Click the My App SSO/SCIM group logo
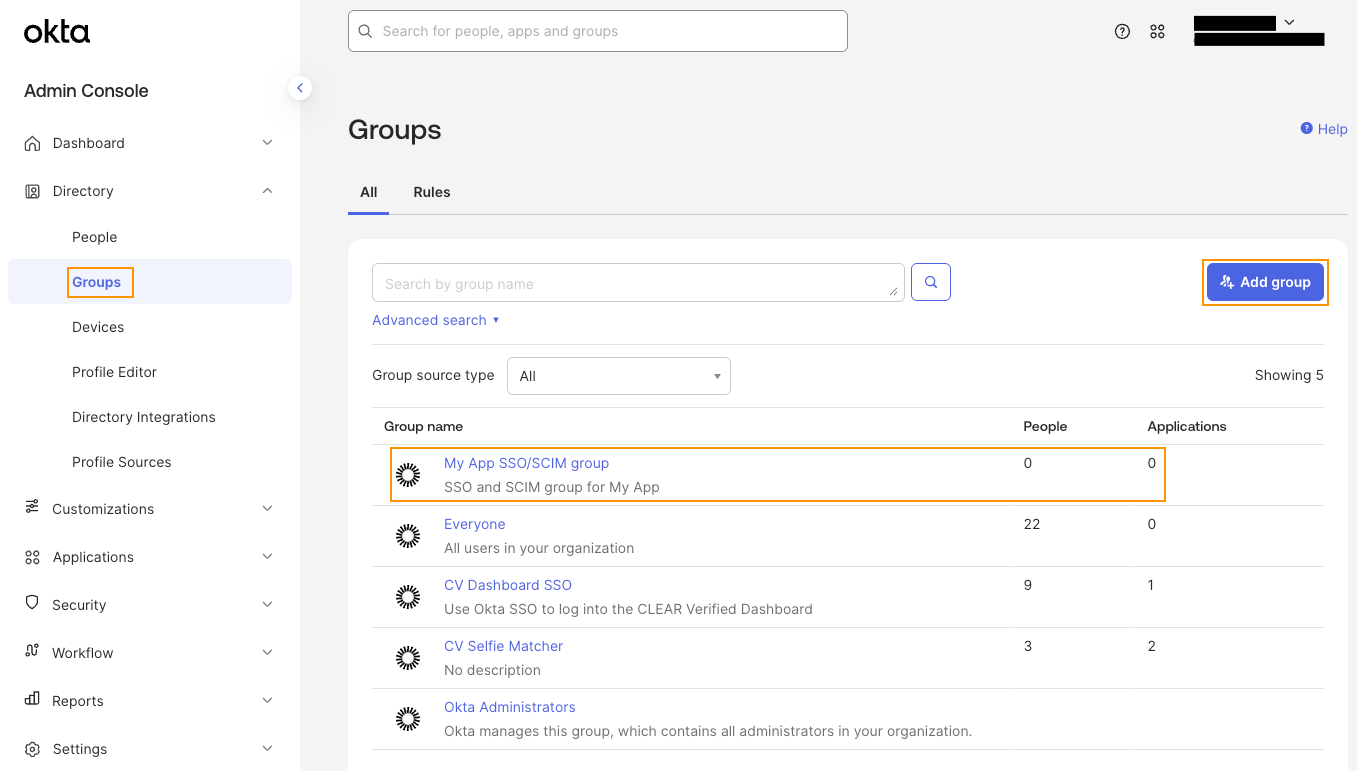 408,475
